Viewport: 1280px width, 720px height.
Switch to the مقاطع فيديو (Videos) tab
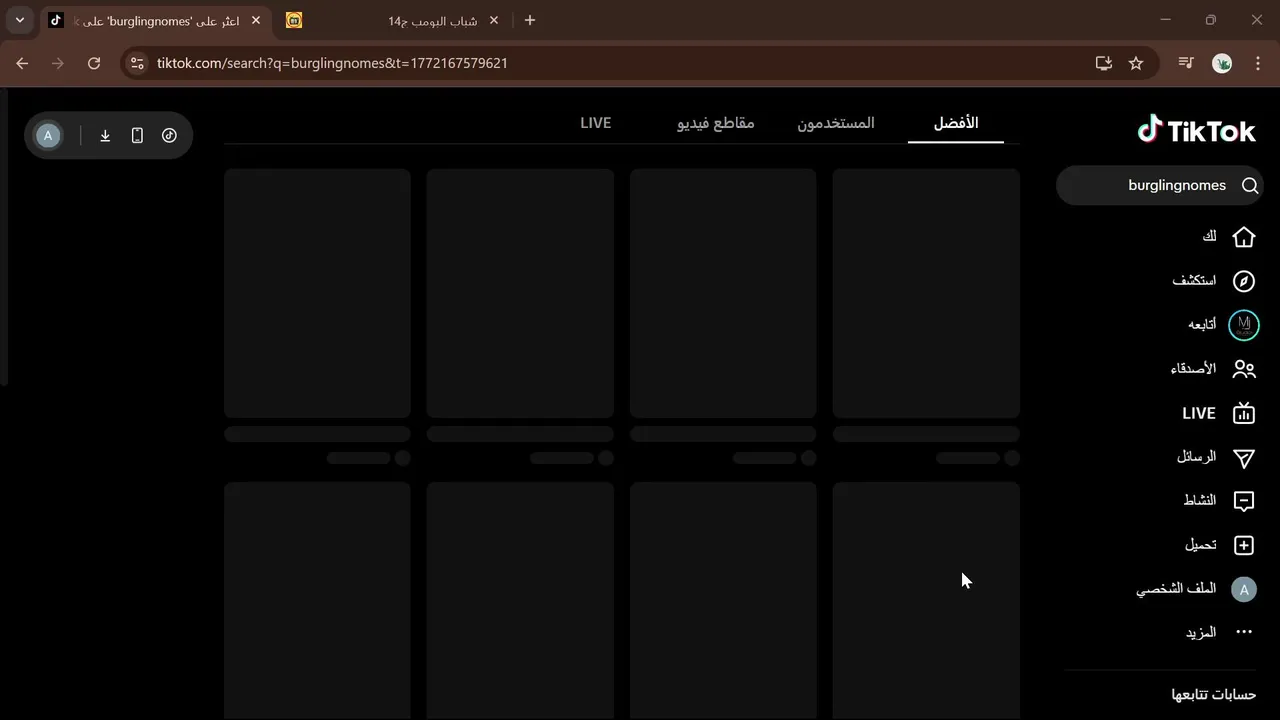click(x=716, y=123)
